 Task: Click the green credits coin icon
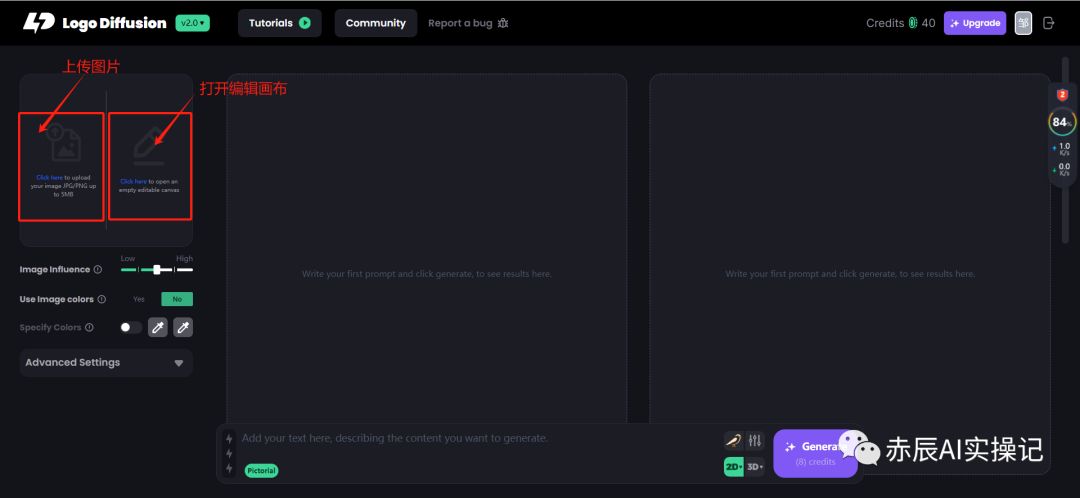click(913, 23)
